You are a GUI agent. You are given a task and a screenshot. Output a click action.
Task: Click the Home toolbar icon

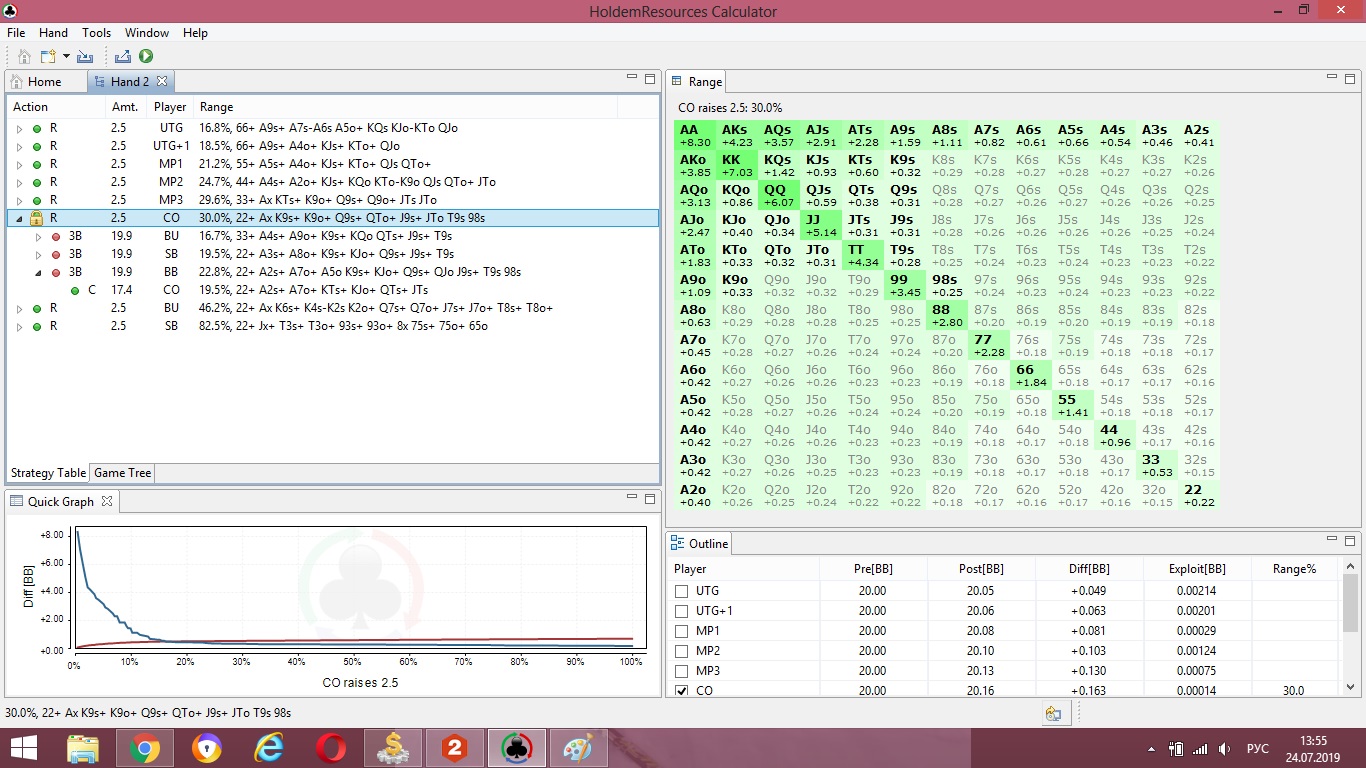tap(25, 57)
